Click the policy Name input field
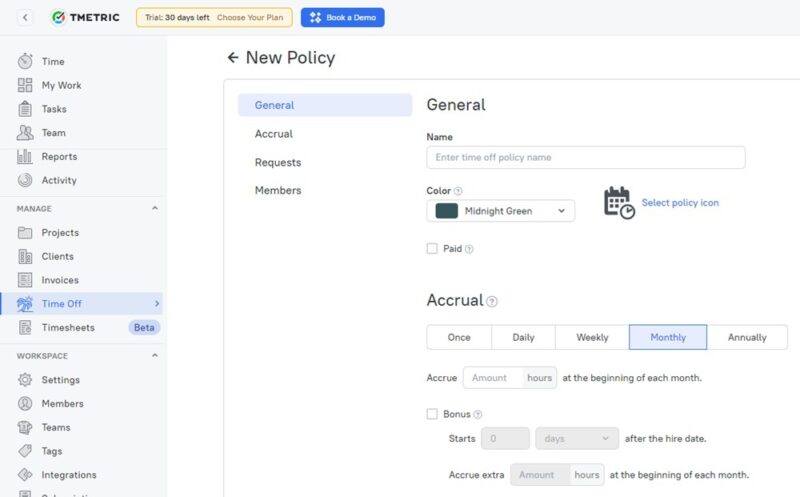 (585, 158)
